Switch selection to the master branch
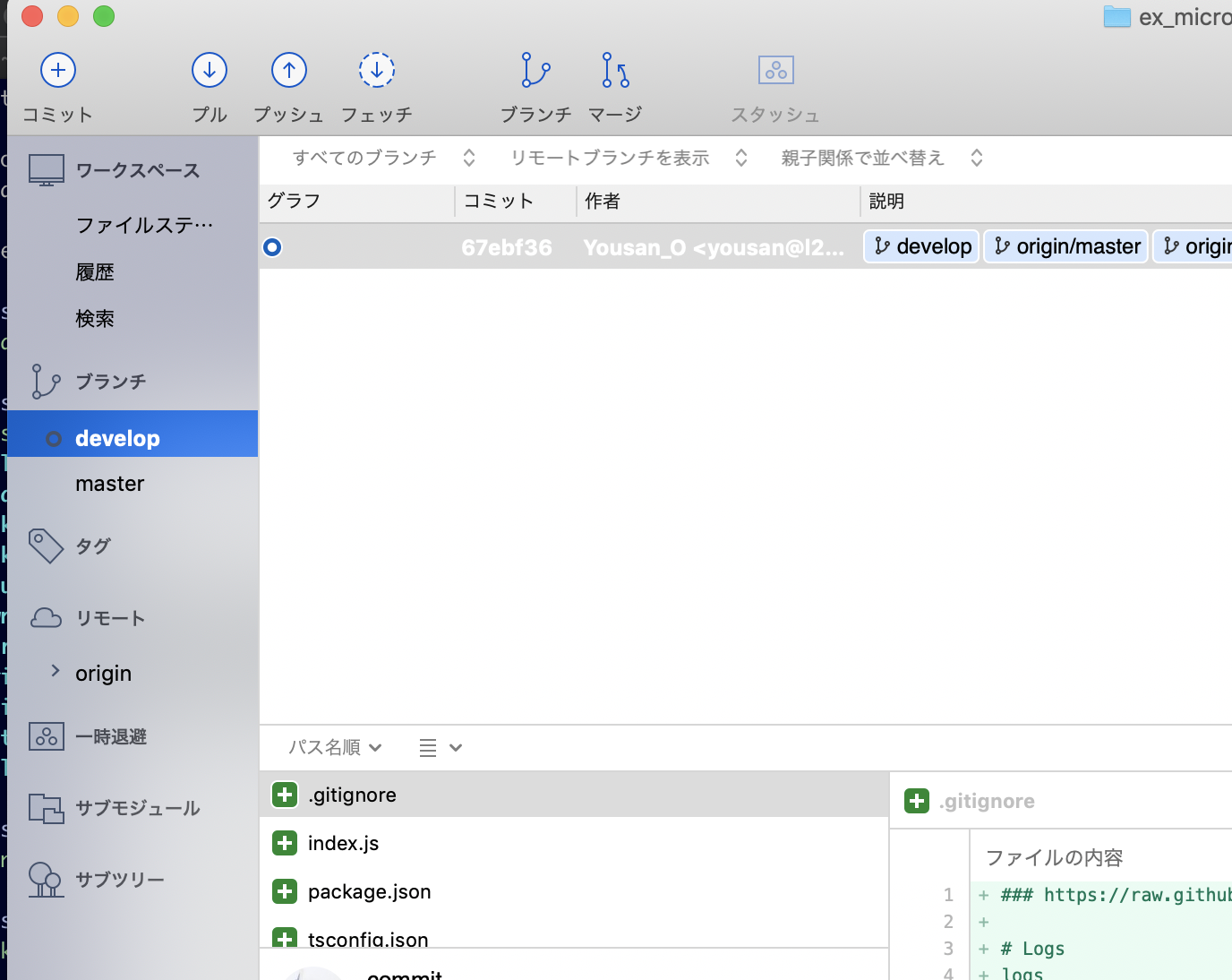 click(109, 484)
